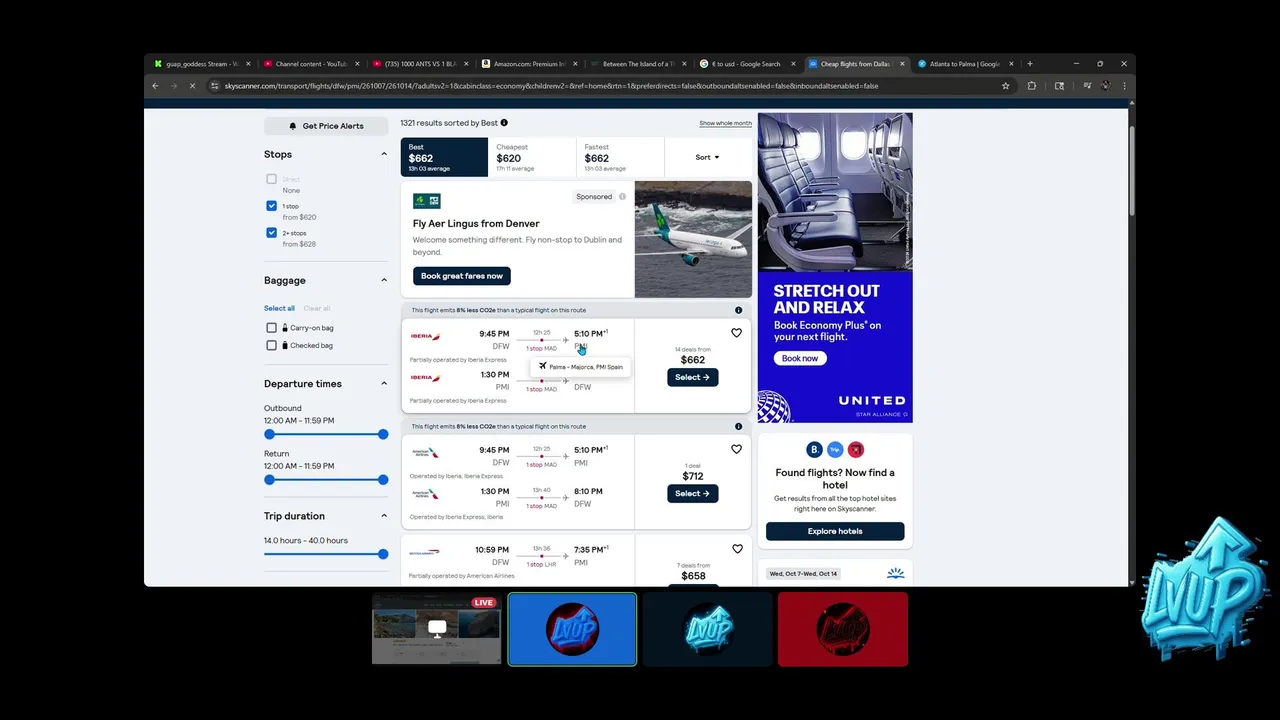Click the Booking.com round icon in hotel card
The width and height of the screenshot is (1280, 720).
[x=815, y=450]
